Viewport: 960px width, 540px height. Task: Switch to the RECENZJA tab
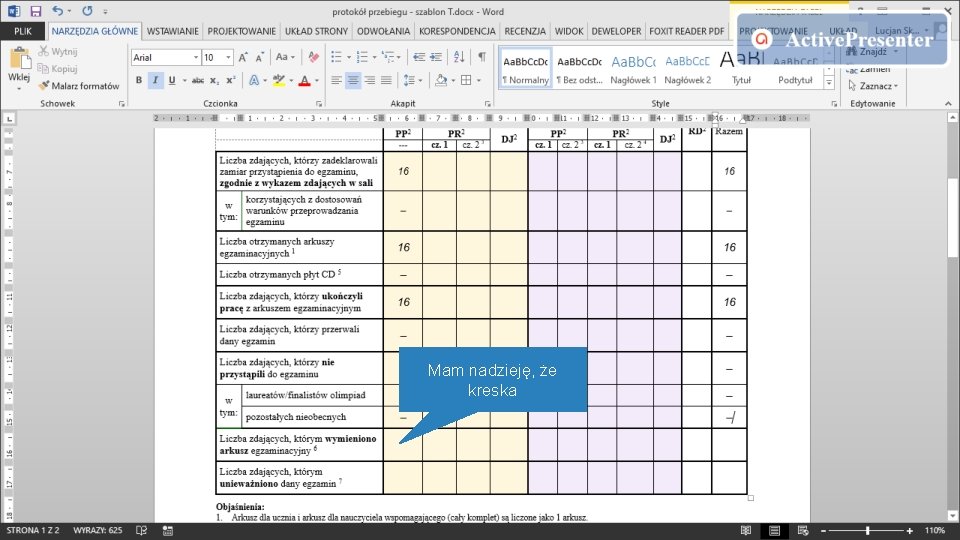coord(525,31)
